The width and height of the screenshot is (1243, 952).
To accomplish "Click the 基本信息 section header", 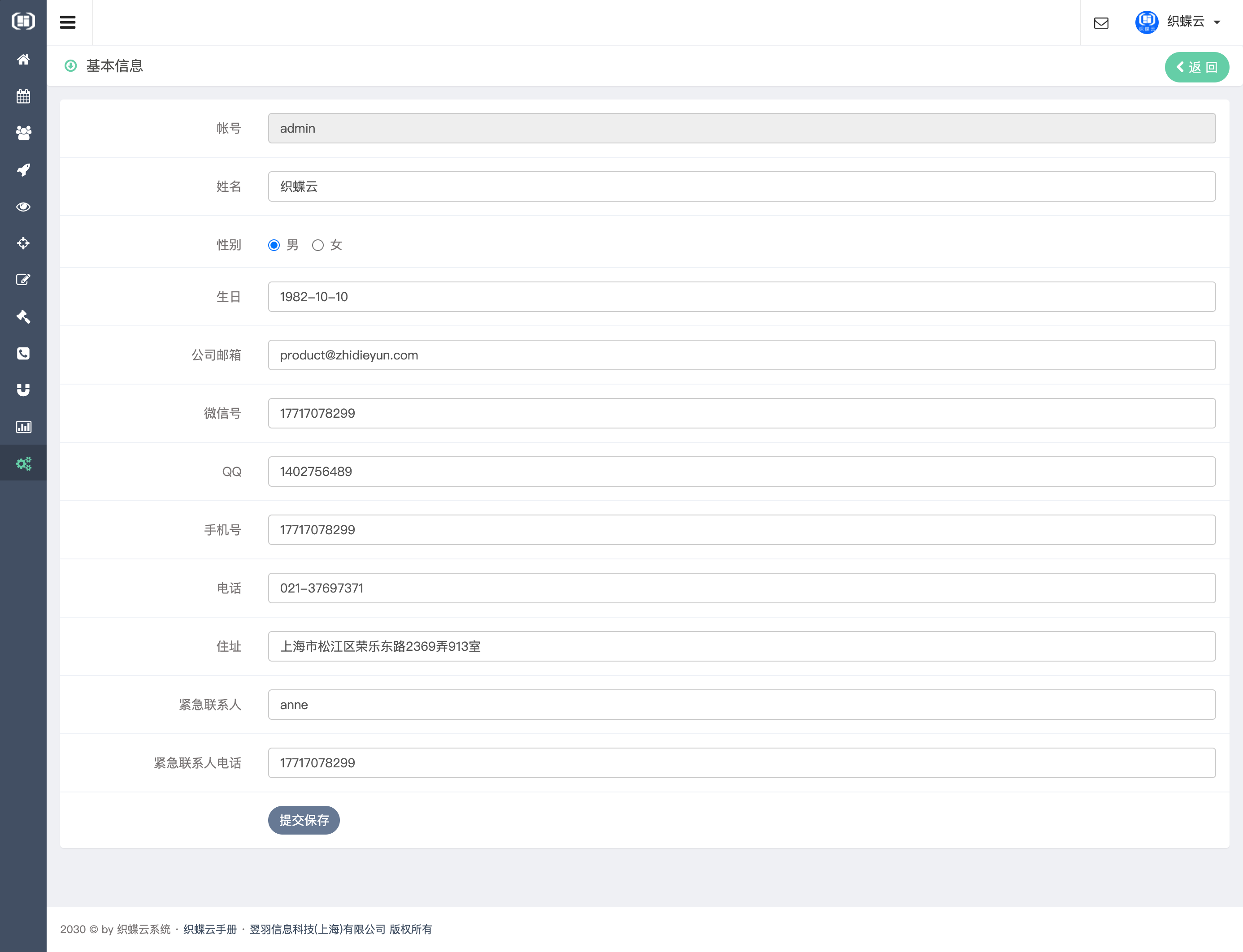I will 114,66.
